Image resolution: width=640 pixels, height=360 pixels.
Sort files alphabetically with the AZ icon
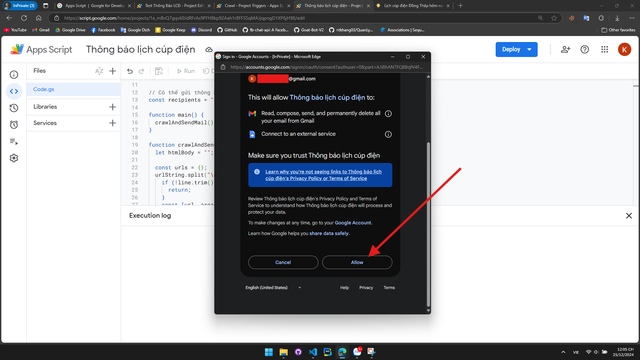pyautogui.click(x=99, y=71)
